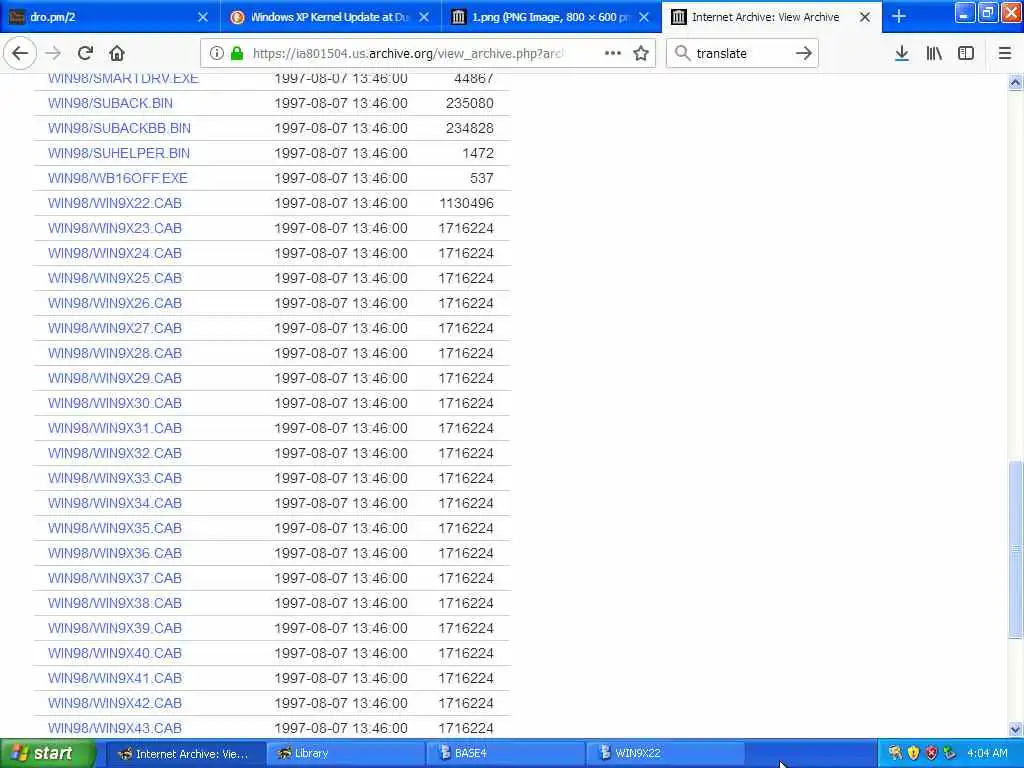The height and width of the screenshot is (768, 1024).
Task: Open the WIN98/SUBACK.BIN file link
Action: pos(110,103)
